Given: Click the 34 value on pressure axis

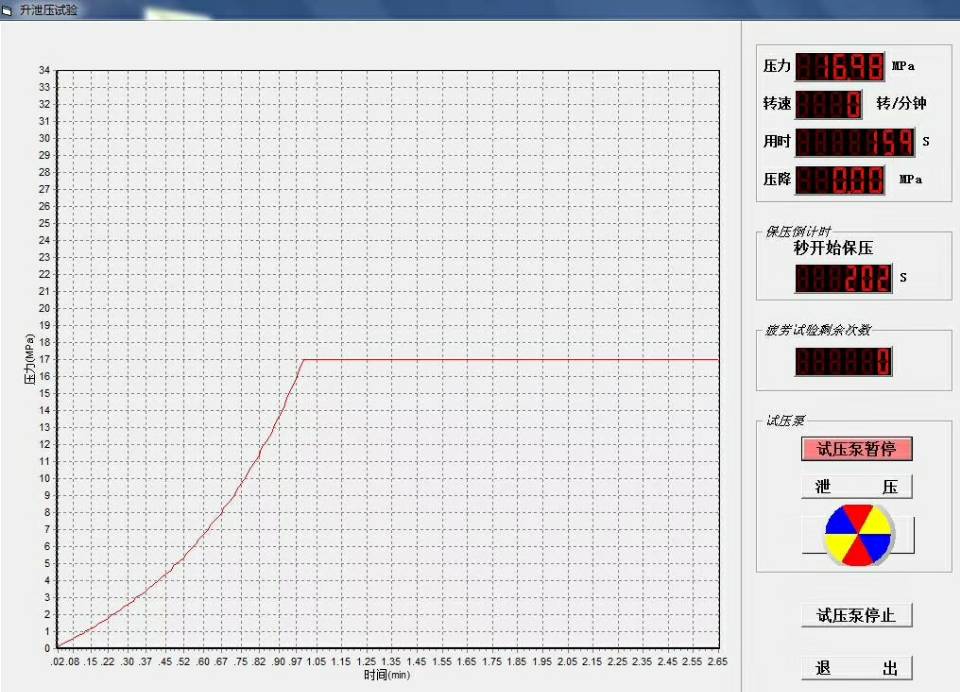Looking at the screenshot, I should [44, 70].
